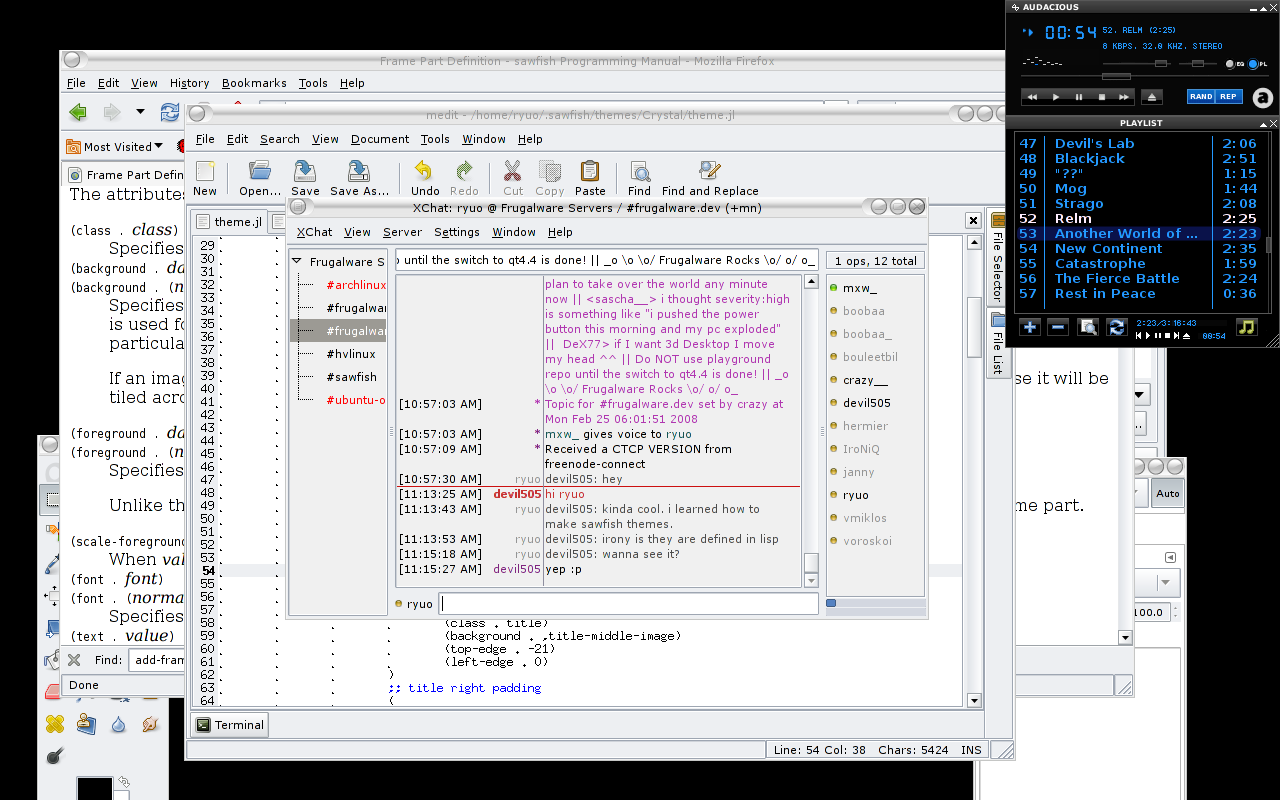Toggle Audacious playlist PL button

tap(1258, 64)
